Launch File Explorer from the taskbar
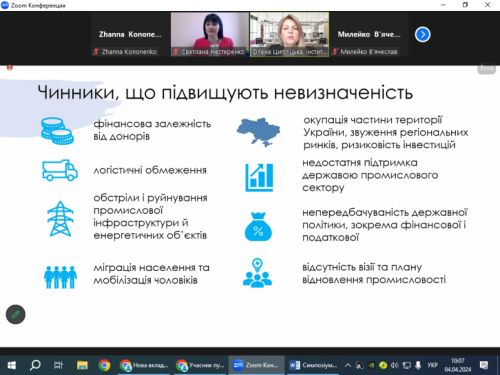Screen dimensions: 500x375 coord(82,366)
